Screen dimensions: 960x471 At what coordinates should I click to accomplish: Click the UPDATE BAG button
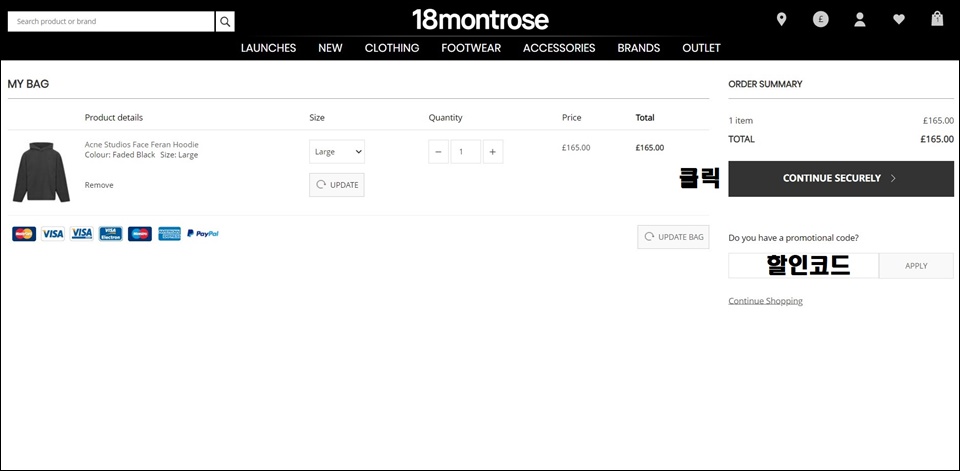coord(673,237)
